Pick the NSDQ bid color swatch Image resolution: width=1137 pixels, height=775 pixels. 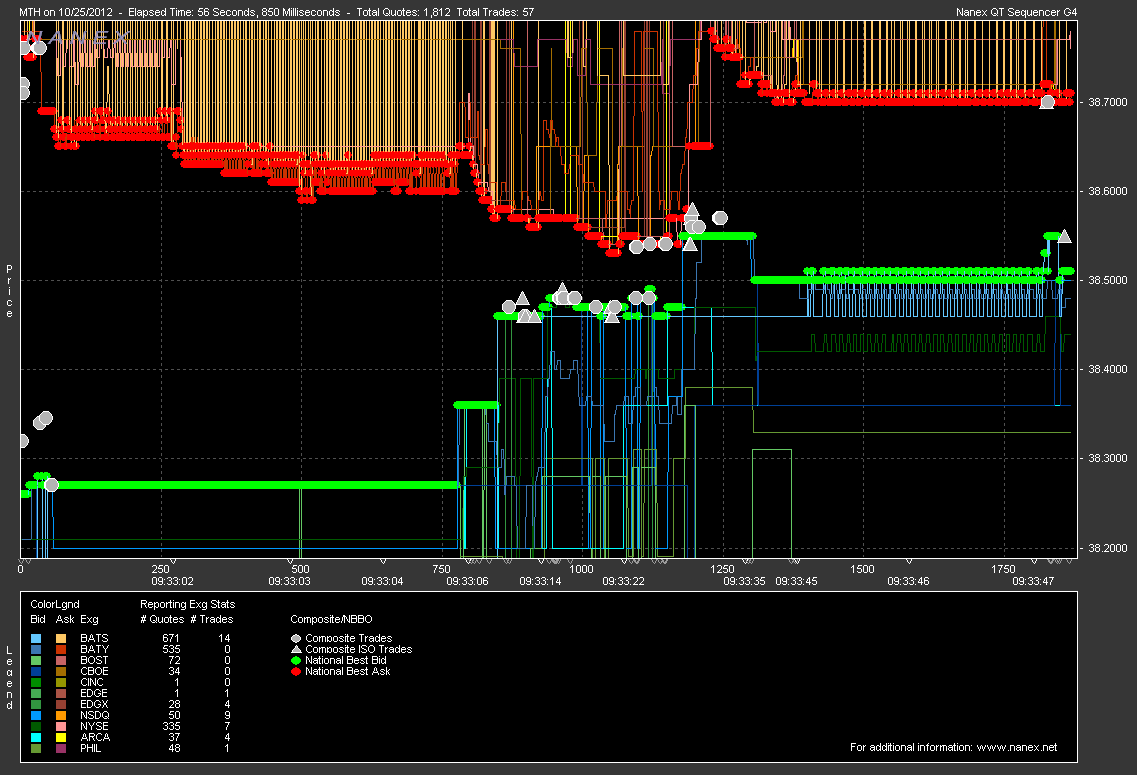coord(36,716)
